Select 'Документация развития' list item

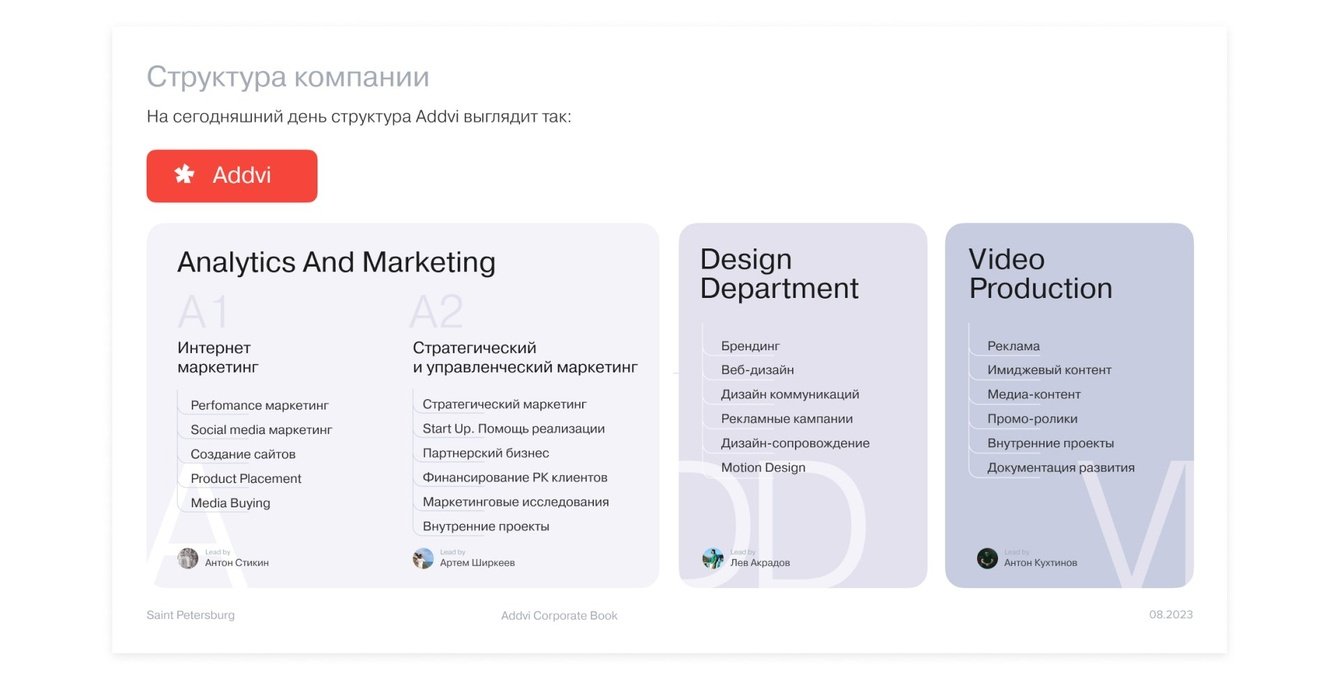(1061, 467)
